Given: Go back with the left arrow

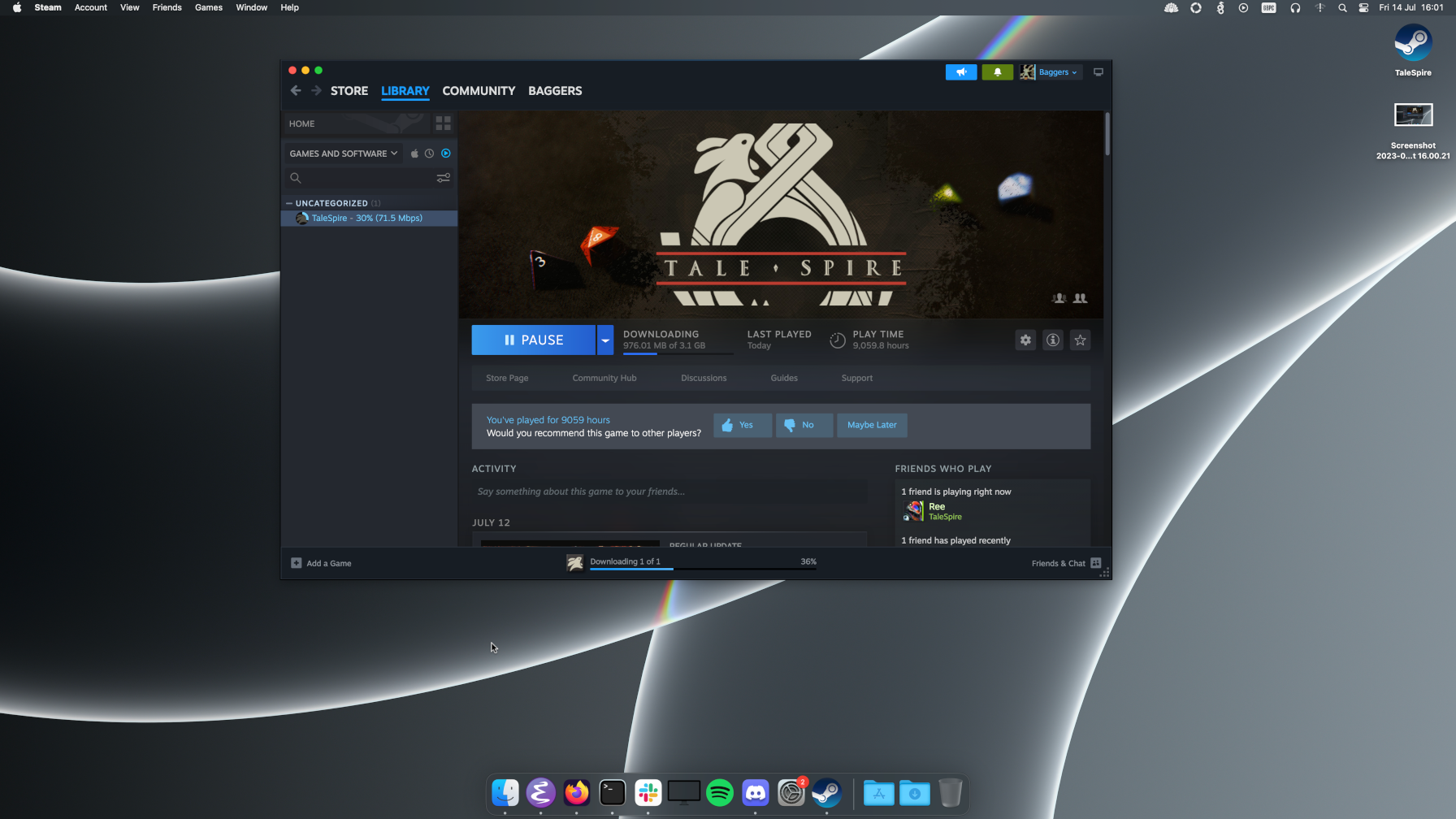Looking at the screenshot, I should 296,91.
